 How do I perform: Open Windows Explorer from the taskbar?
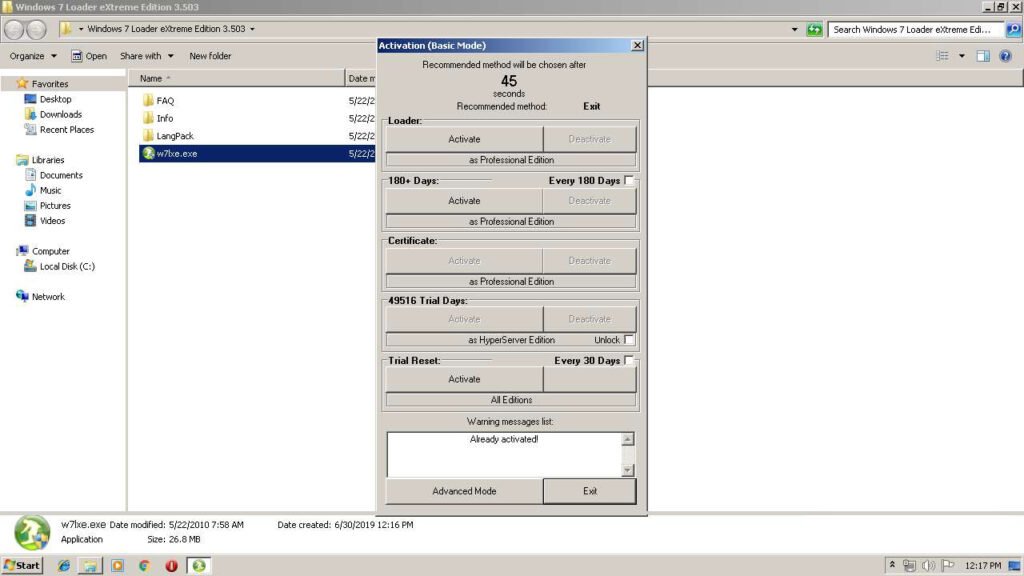coord(88,565)
